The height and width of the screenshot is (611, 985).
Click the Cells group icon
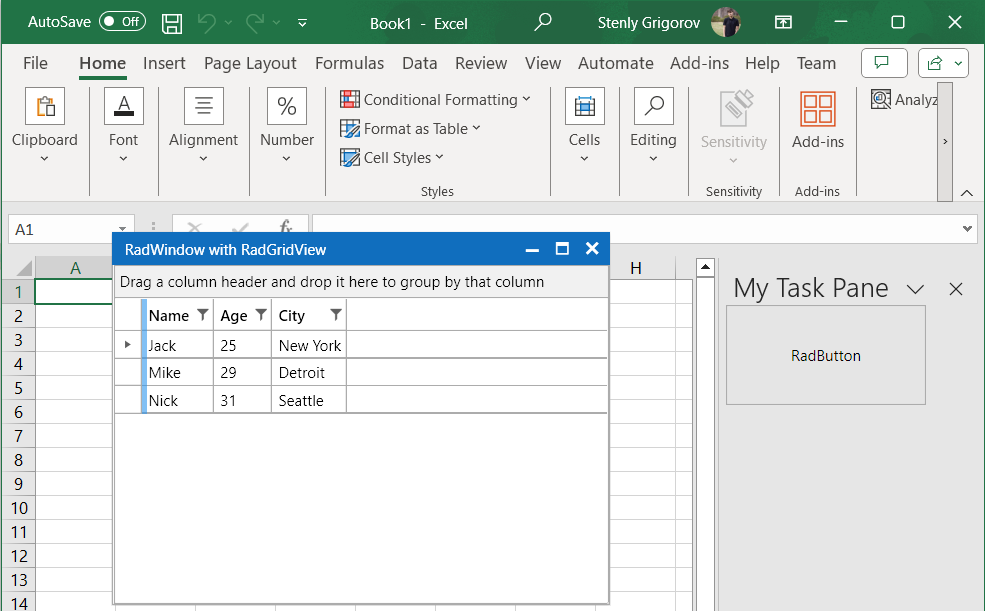[x=584, y=105]
